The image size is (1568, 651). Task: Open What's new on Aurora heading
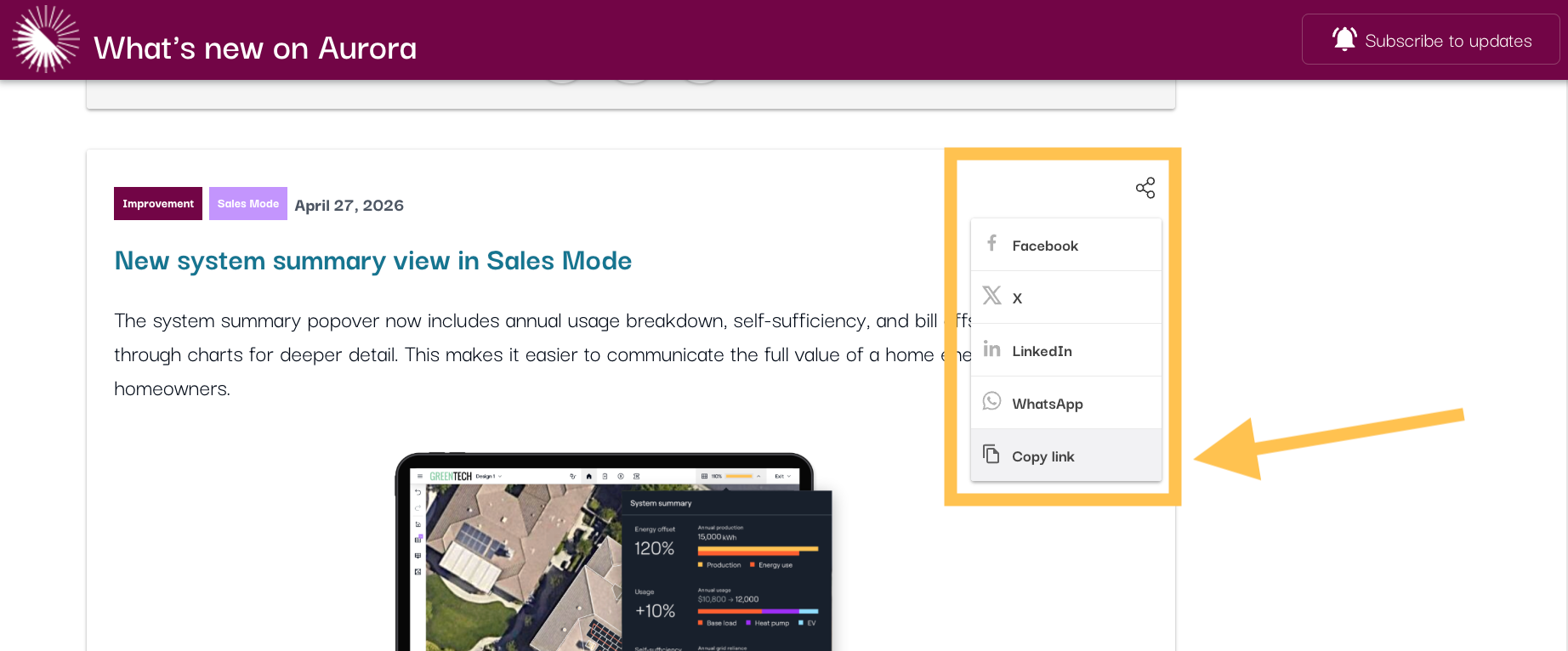pos(255,48)
